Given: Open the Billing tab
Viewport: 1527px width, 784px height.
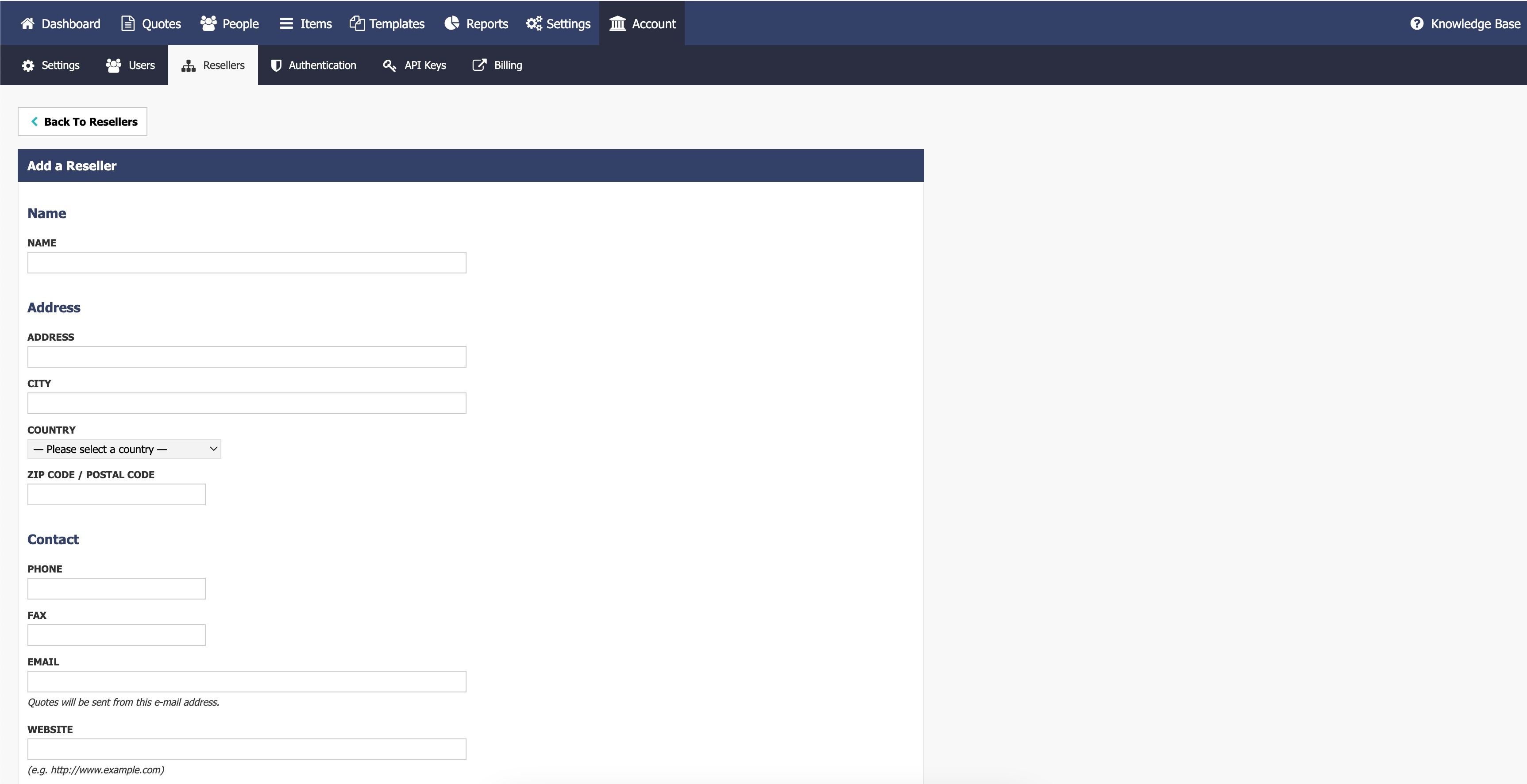Looking at the screenshot, I should click(x=497, y=65).
